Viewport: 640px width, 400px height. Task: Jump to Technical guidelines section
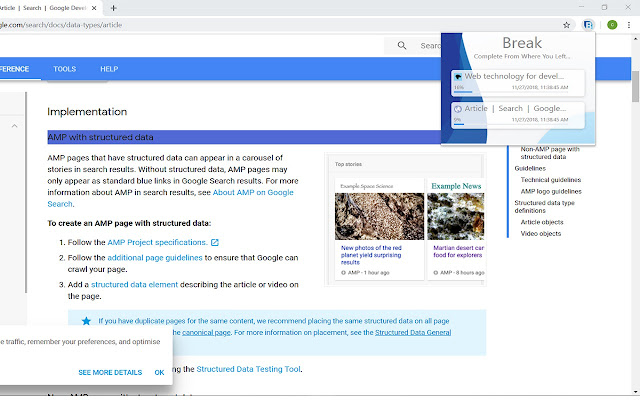coord(551,180)
